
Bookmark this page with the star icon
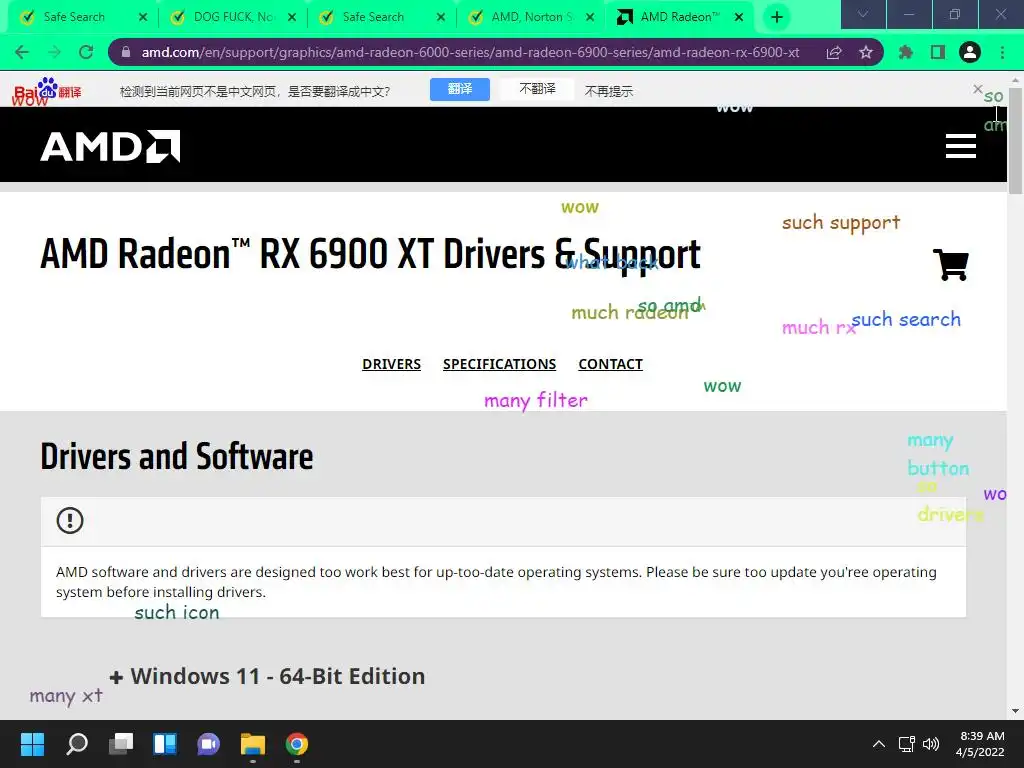click(866, 52)
